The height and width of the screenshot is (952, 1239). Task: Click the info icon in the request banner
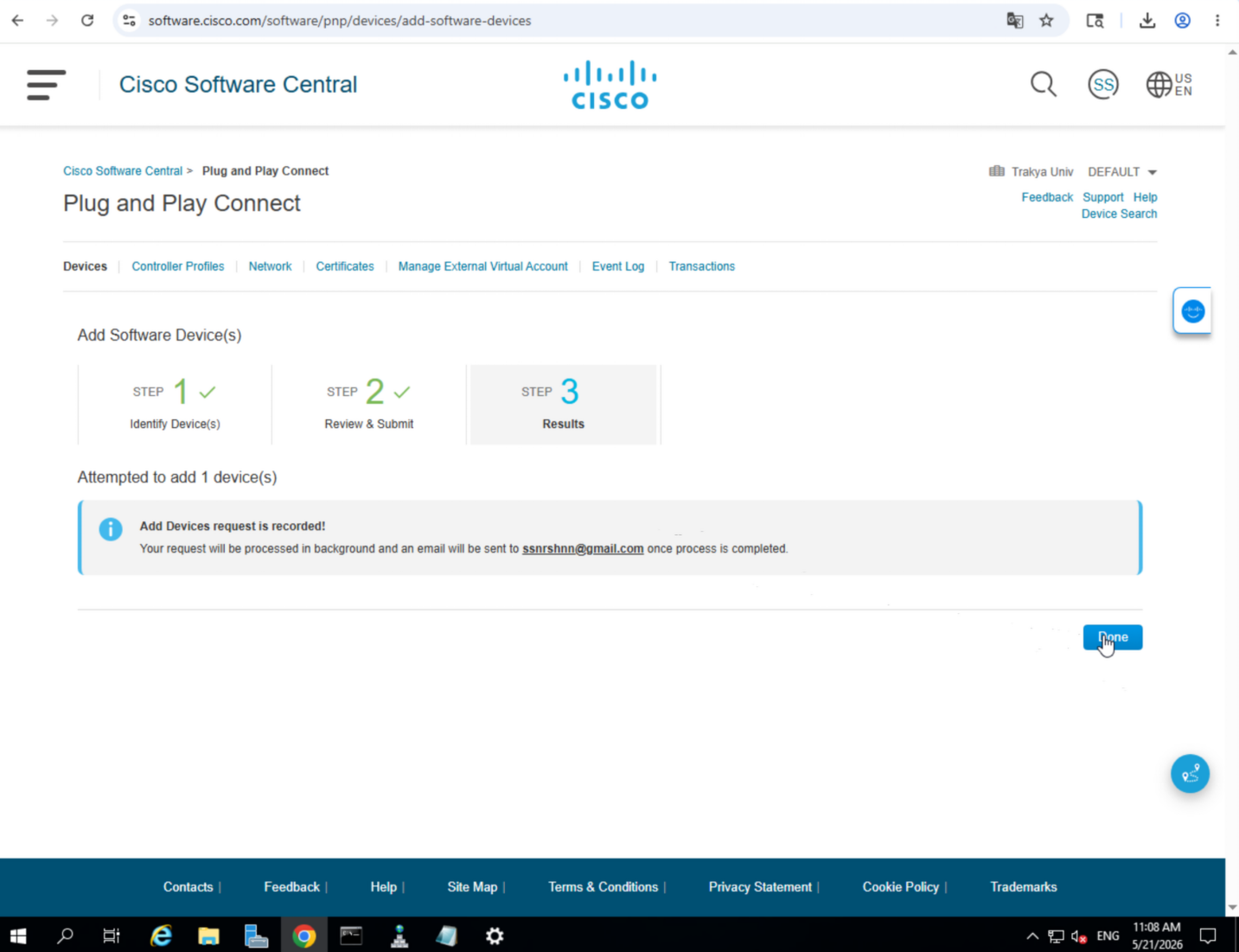111,528
